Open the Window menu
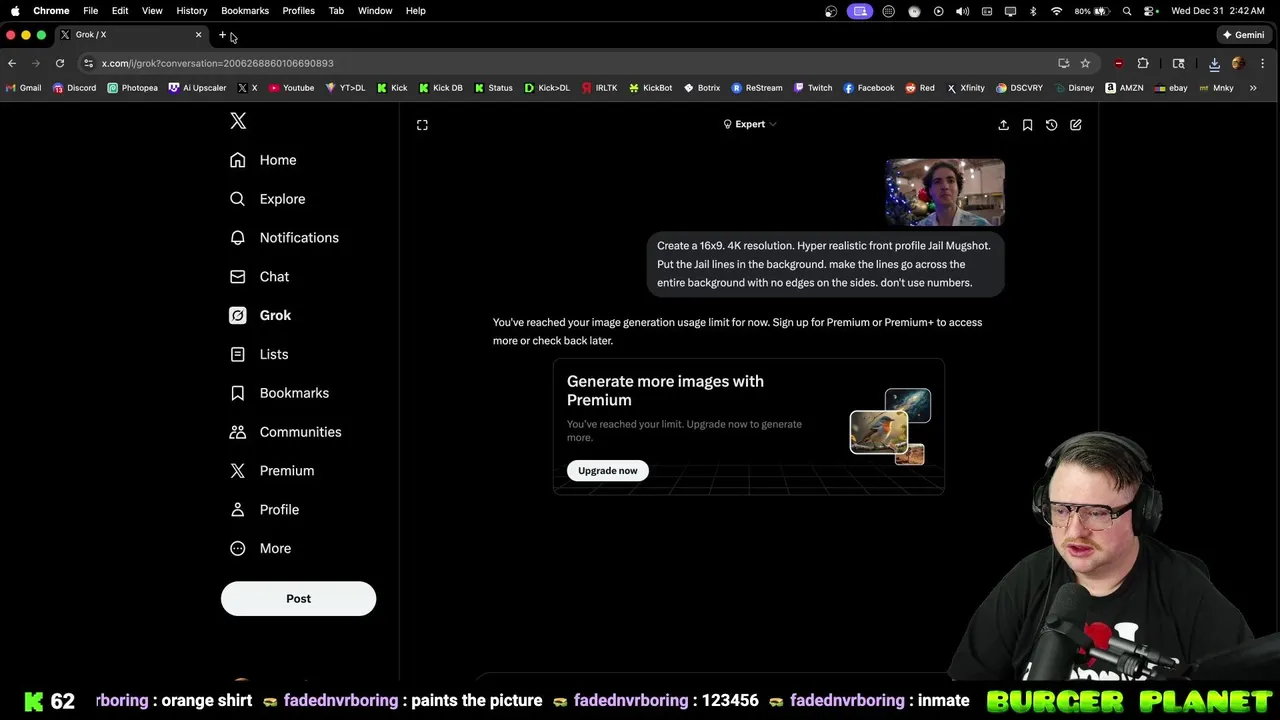1280x720 pixels. (375, 11)
